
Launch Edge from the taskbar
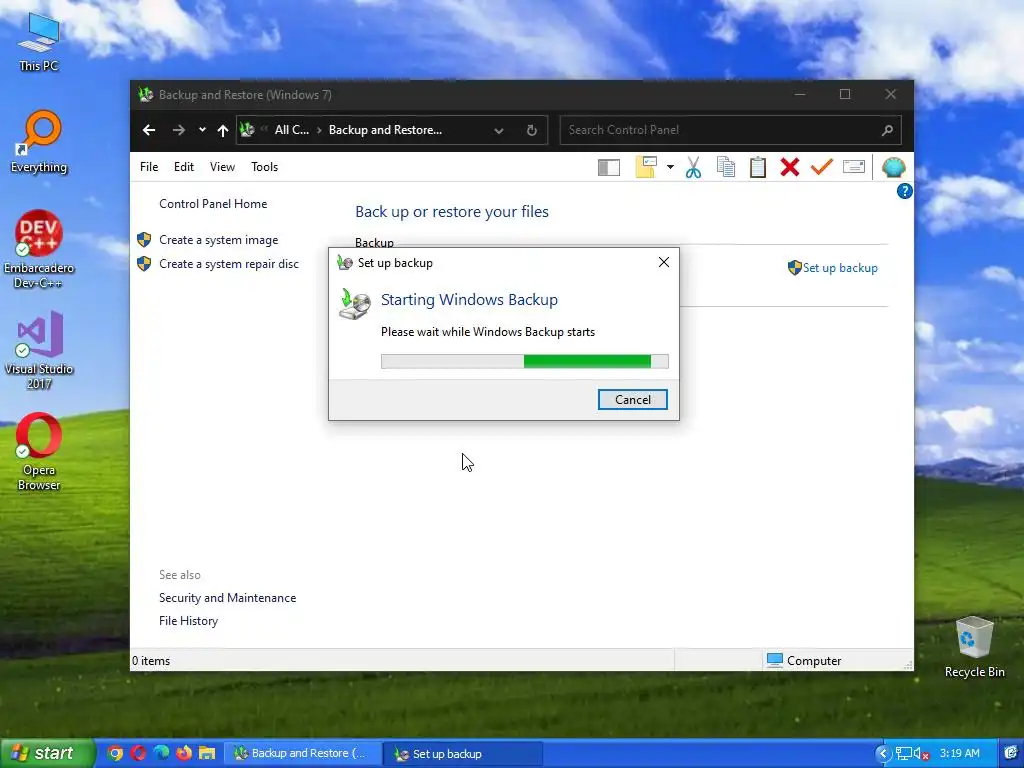click(x=161, y=753)
